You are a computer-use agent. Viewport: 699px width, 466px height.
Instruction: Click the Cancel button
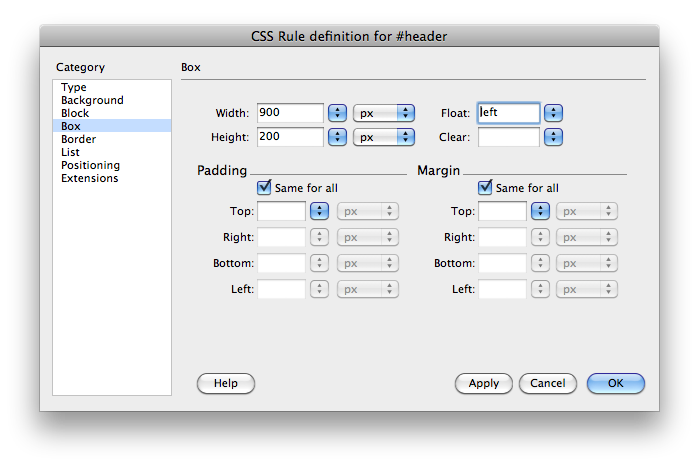[548, 383]
